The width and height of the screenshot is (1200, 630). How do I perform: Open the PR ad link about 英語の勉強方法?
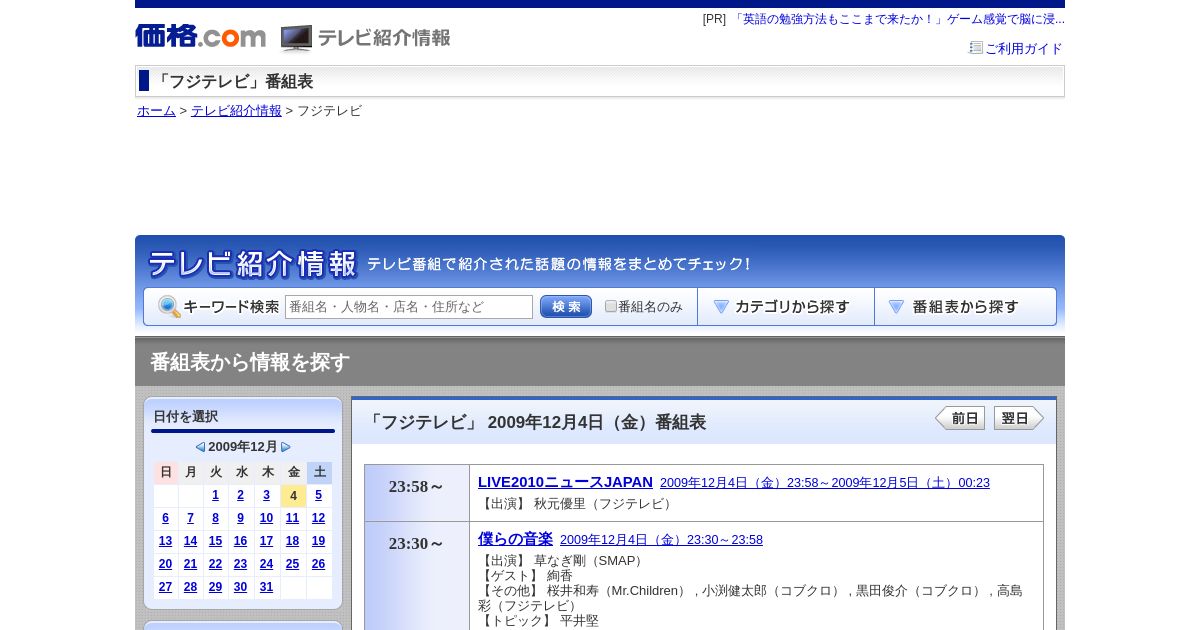click(897, 19)
